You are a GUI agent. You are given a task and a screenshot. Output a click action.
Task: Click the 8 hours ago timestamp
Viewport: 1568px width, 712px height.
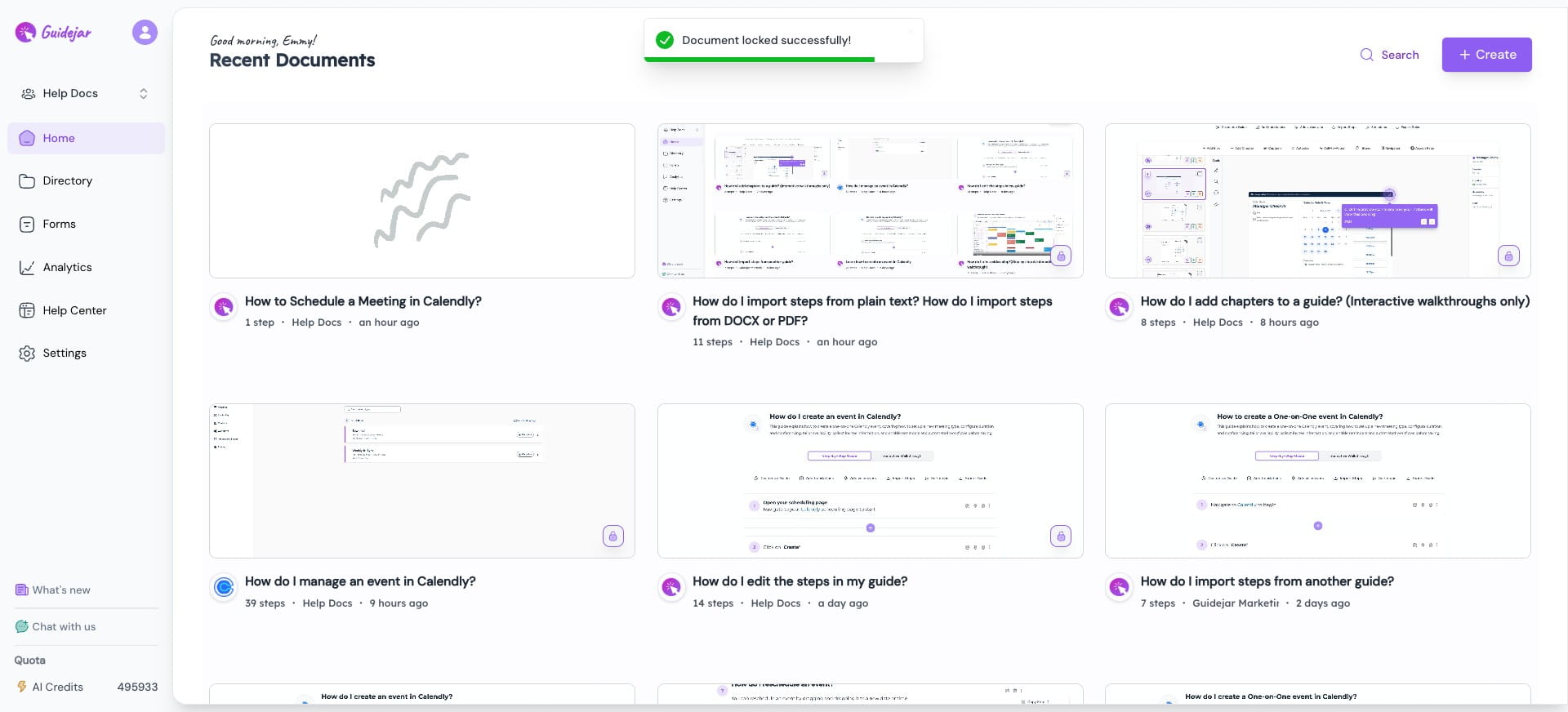(1290, 323)
